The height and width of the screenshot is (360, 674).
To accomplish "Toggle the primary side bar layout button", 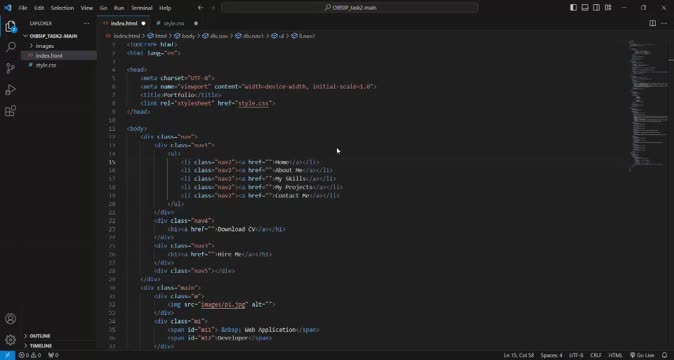I will point(573,8).
